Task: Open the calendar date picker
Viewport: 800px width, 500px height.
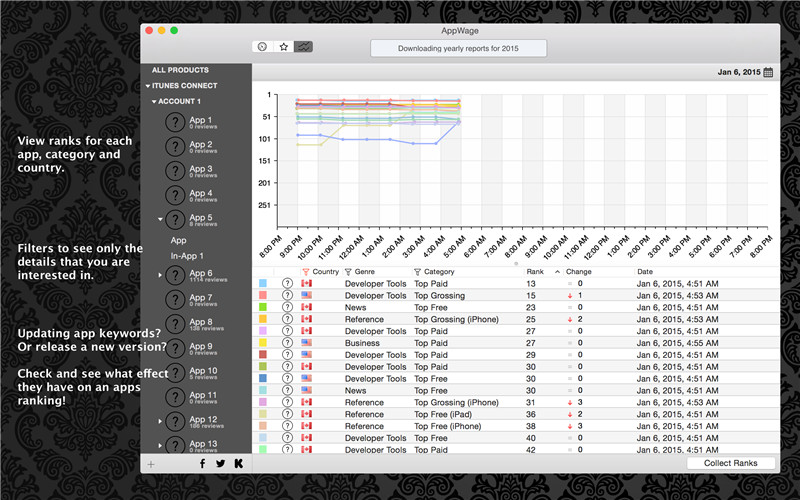Action: click(x=768, y=73)
